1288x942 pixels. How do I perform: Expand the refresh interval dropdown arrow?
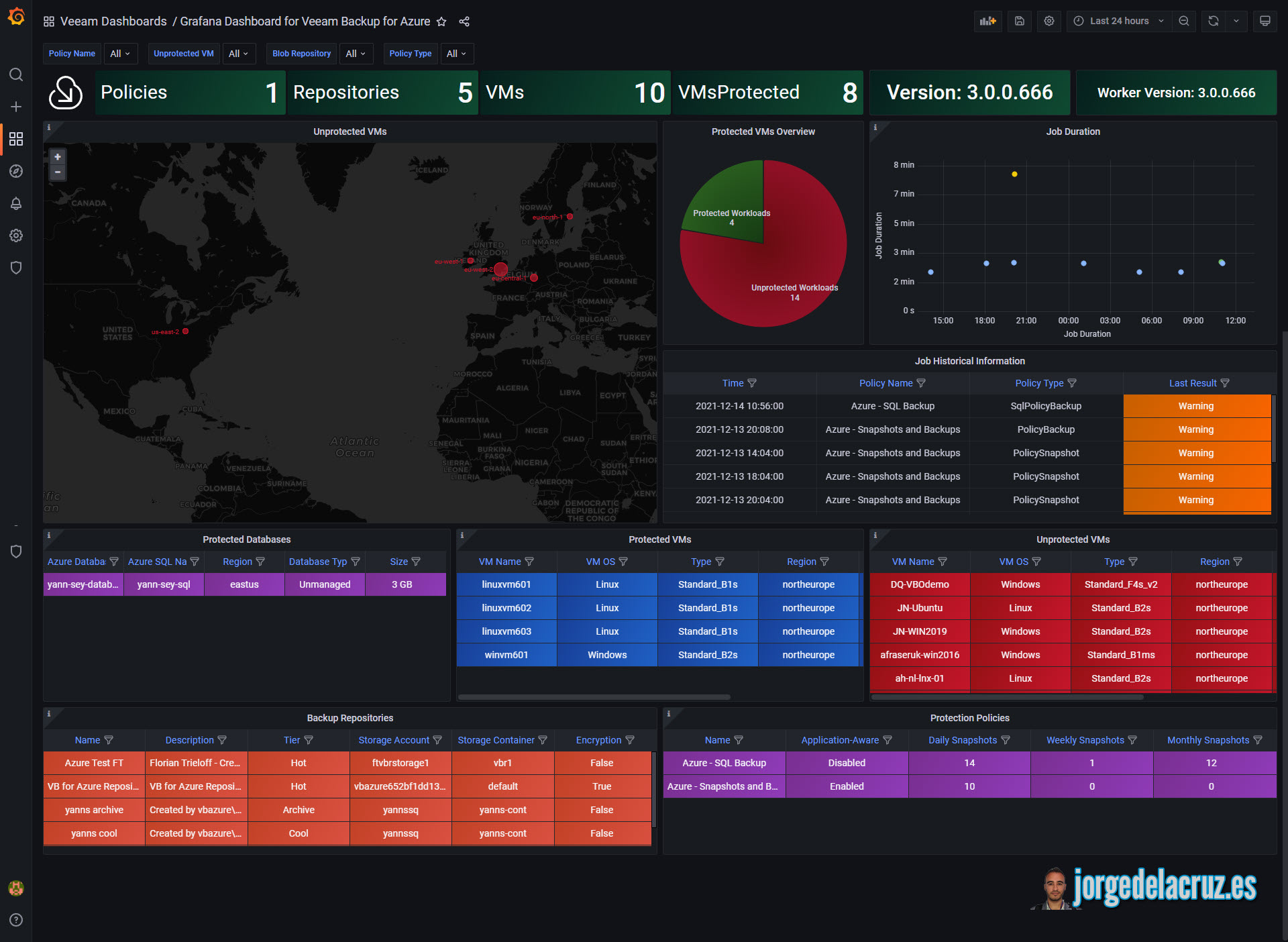[1236, 21]
